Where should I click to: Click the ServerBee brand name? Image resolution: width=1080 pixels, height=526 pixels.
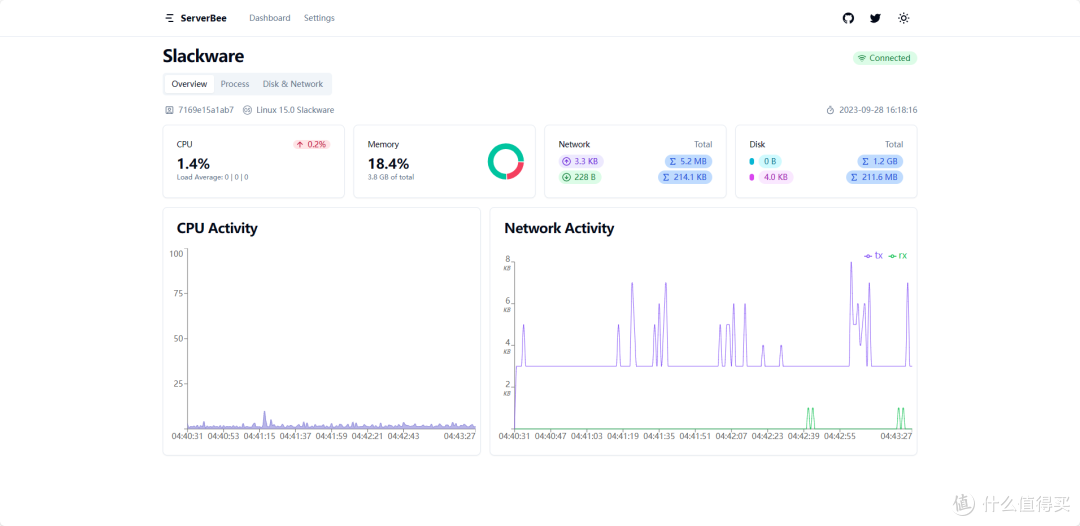coord(203,19)
